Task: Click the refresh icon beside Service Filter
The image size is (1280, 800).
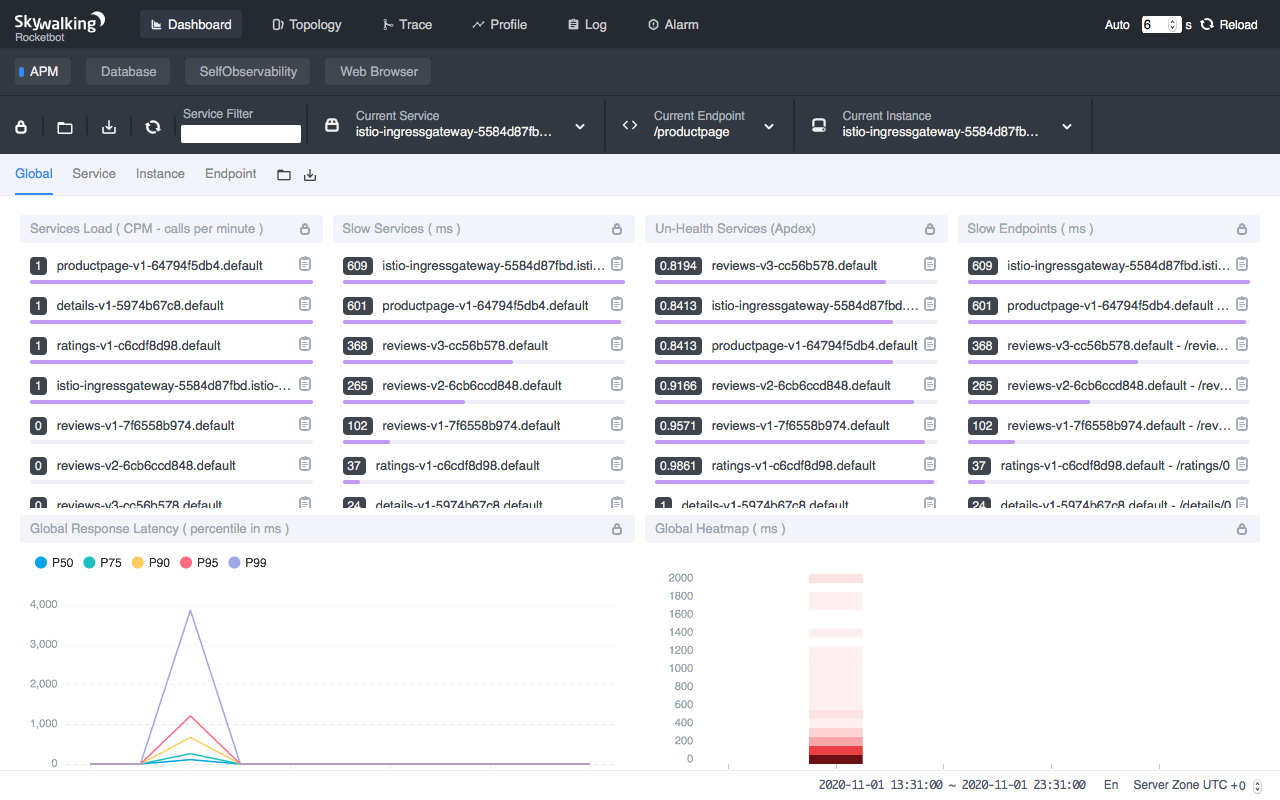Action: (x=153, y=127)
